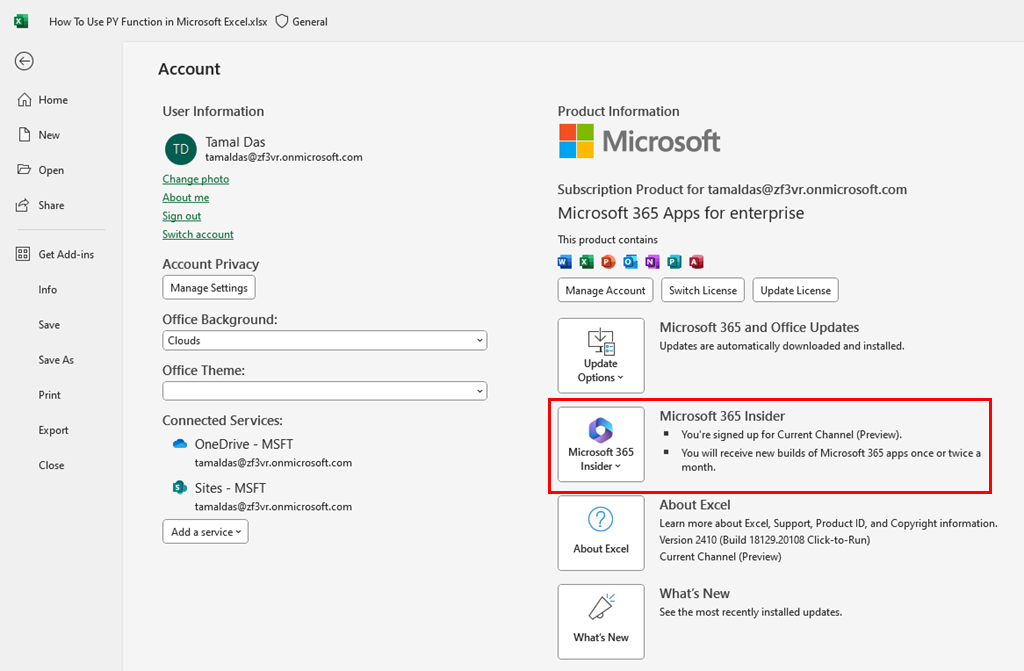Click the General sensitivity shield icon
The image size is (1024, 671).
click(281, 22)
